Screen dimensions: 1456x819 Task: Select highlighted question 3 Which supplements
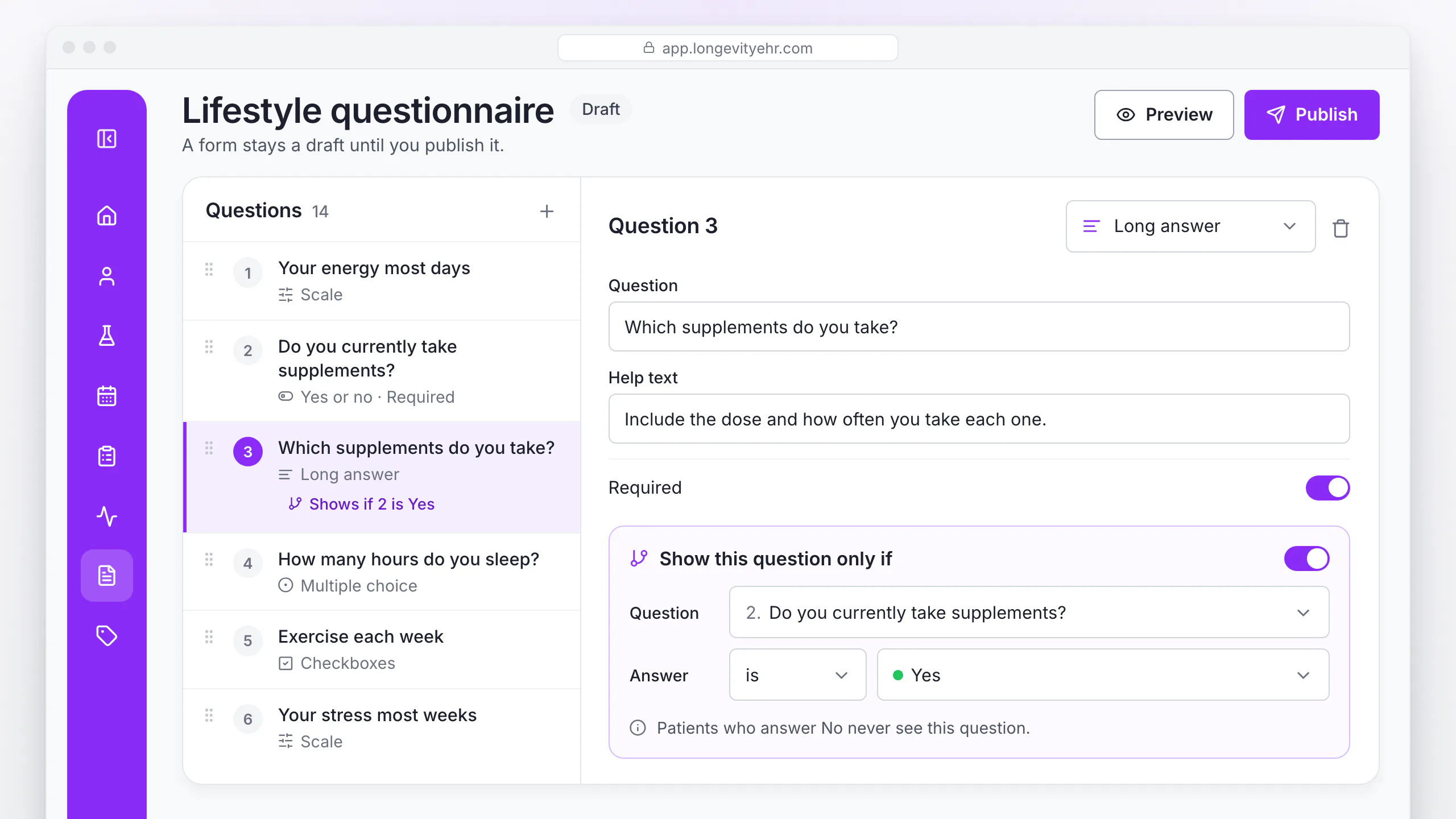tap(382, 477)
